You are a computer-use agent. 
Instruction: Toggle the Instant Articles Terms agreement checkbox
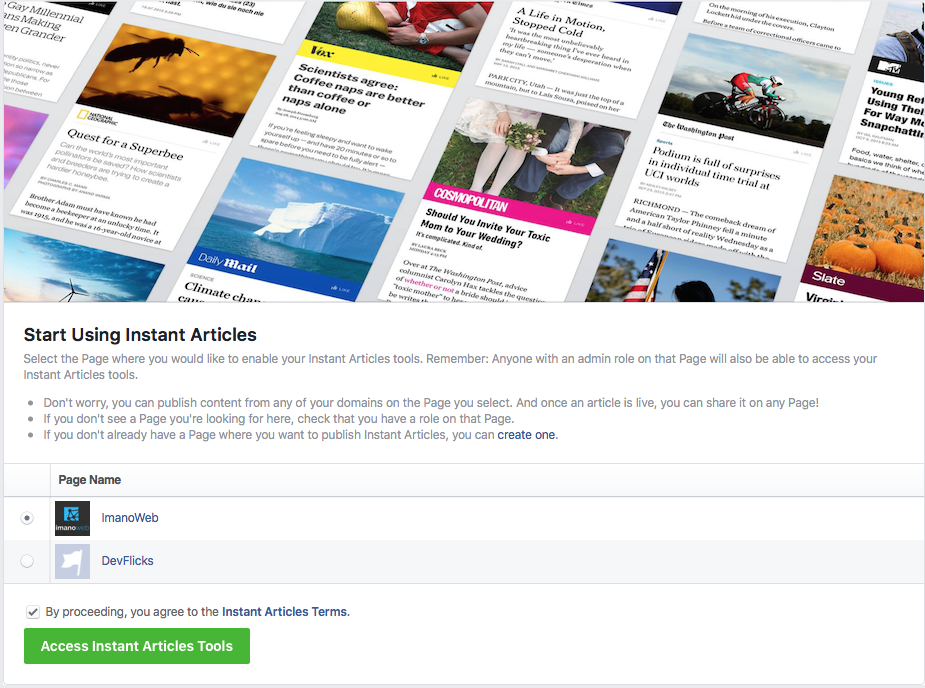click(x=32, y=612)
